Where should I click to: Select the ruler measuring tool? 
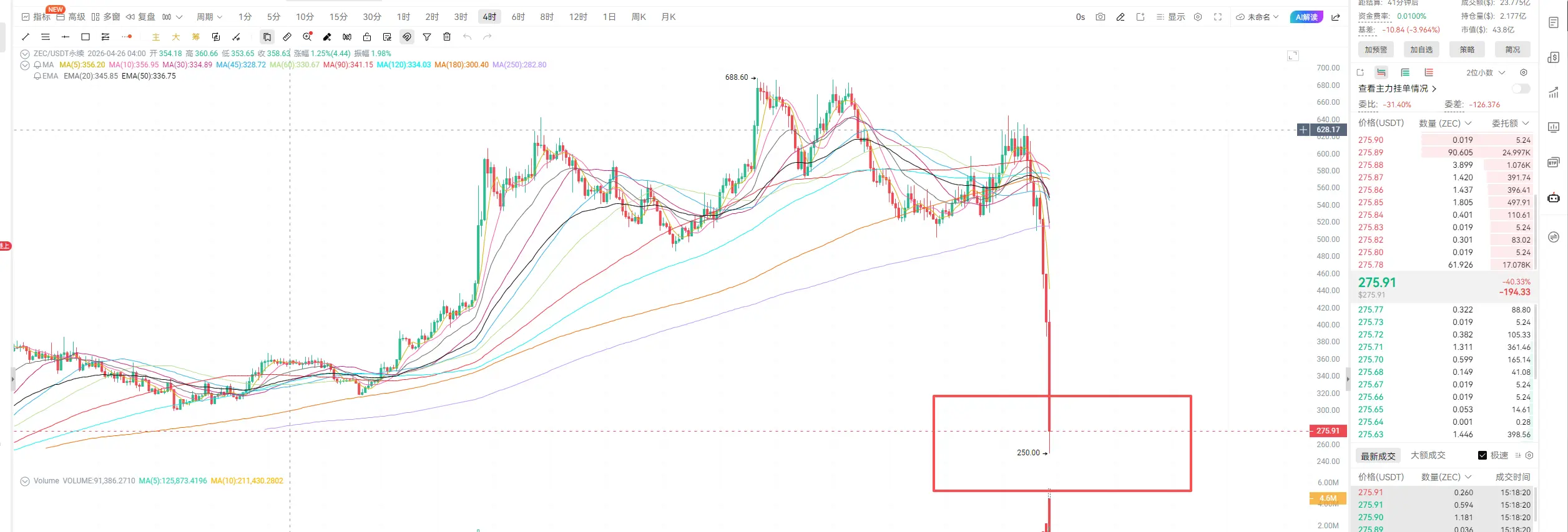pos(287,37)
